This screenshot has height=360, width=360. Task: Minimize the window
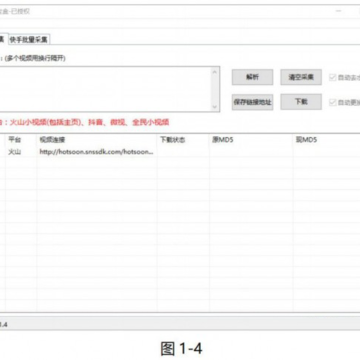tap(338, 11)
